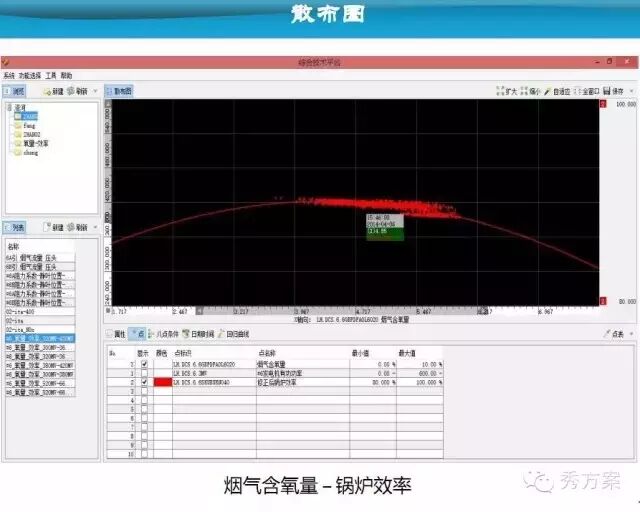The image size is (640, 512).
Task: Check the 显示 box in row 6
Action: 144,418
